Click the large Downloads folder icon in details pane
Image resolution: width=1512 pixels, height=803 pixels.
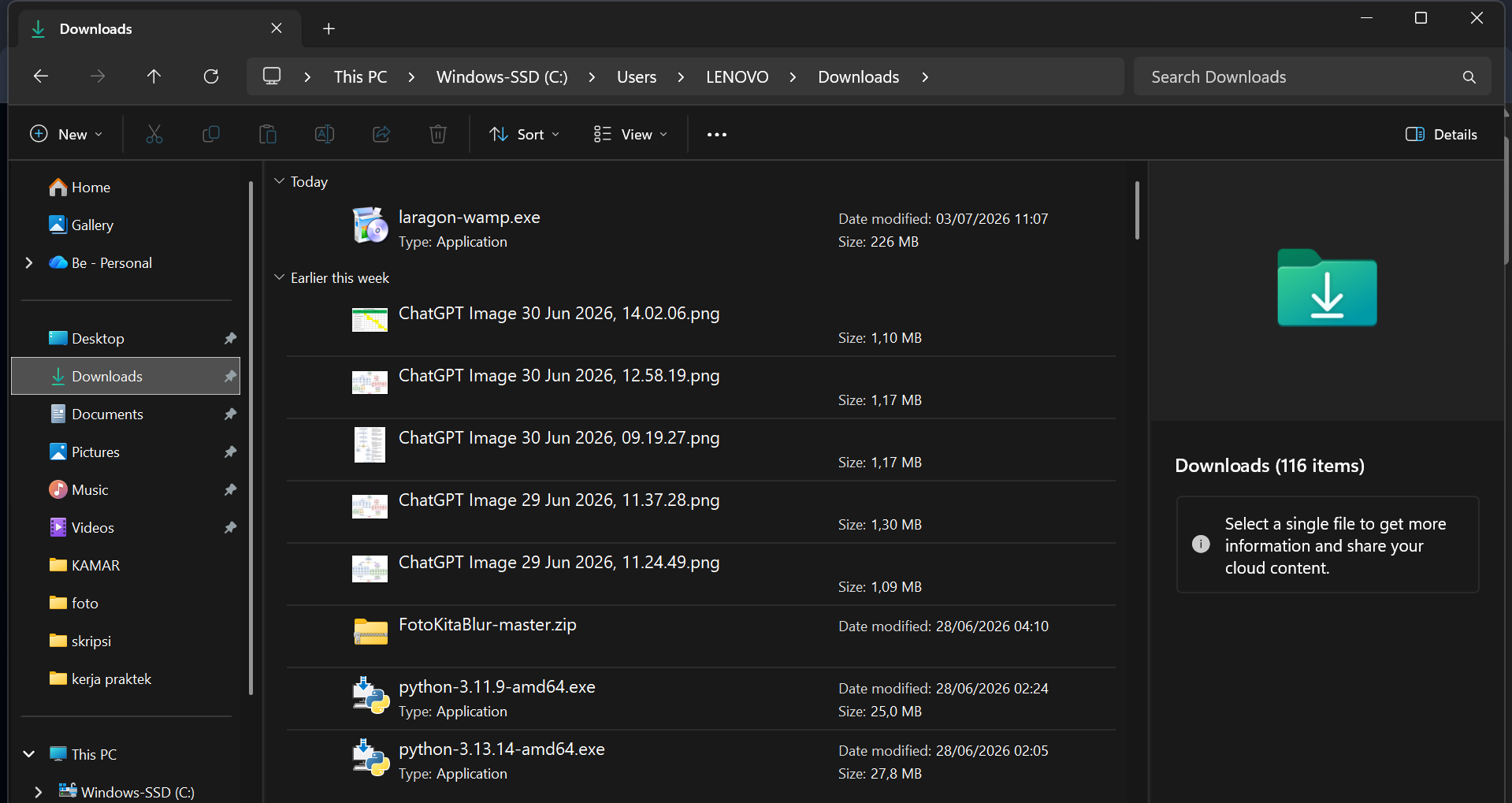pyautogui.click(x=1327, y=288)
